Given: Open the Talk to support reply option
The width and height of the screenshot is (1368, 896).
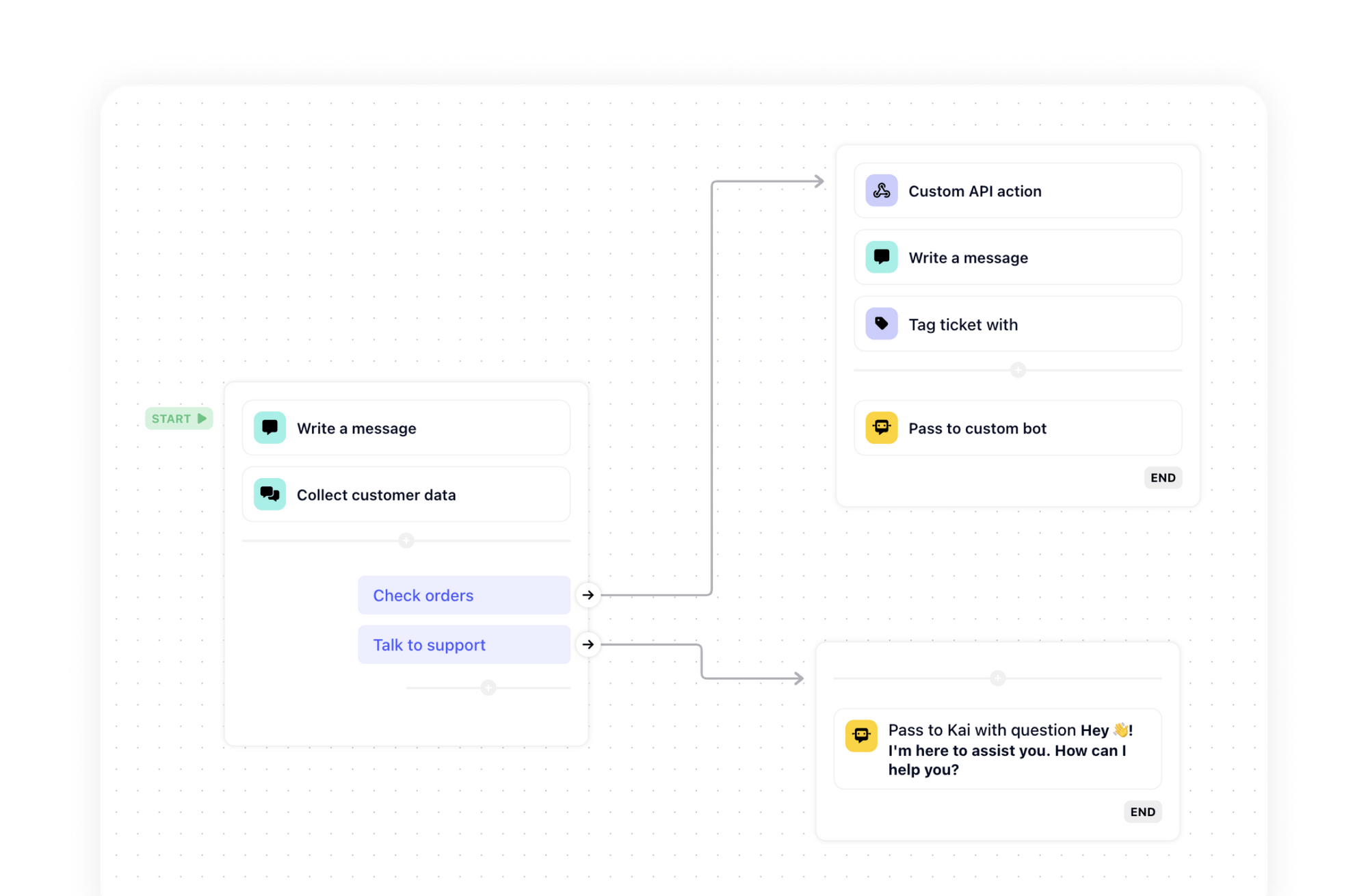Looking at the screenshot, I should (464, 644).
